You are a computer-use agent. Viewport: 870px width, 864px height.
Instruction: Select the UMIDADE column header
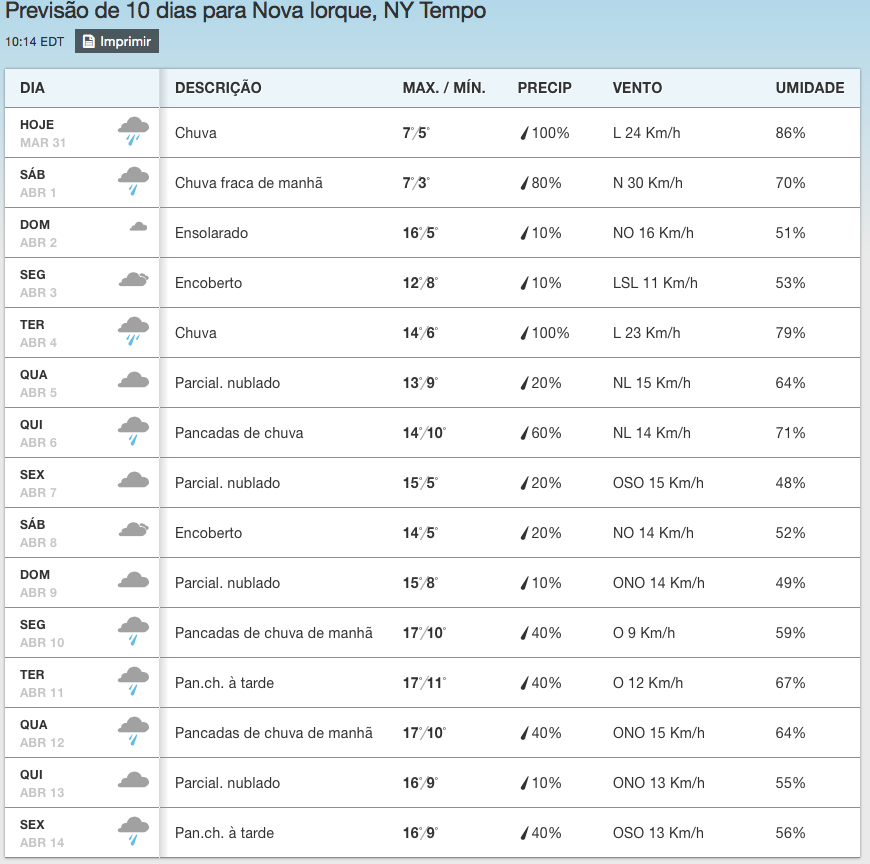click(x=810, y=88)
